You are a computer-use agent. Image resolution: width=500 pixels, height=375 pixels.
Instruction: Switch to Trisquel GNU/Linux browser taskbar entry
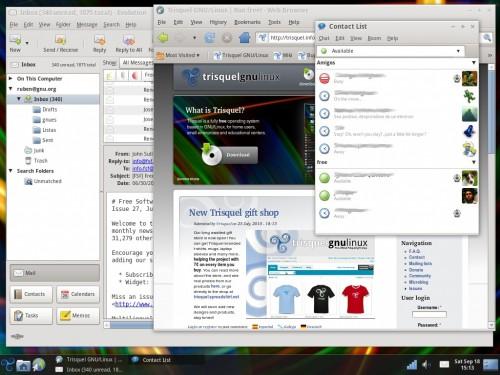click(x=89, y=360)
